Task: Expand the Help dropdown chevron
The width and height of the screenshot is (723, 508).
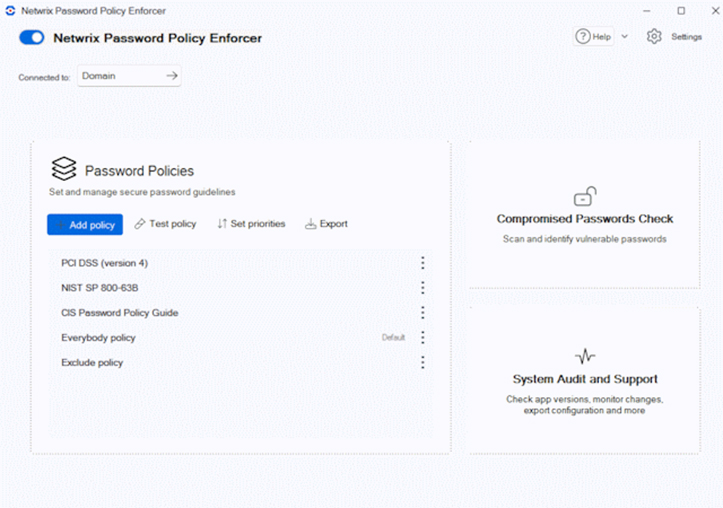Action: (x=625, y=36)
